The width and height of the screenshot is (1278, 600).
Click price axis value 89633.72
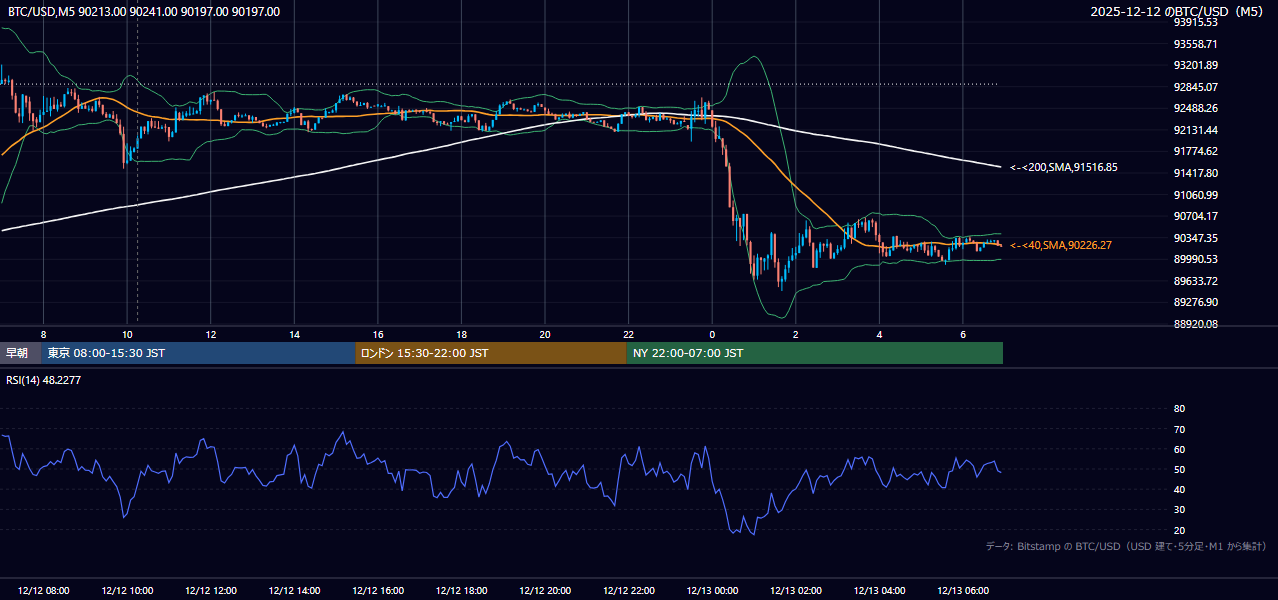[1197, 281]
